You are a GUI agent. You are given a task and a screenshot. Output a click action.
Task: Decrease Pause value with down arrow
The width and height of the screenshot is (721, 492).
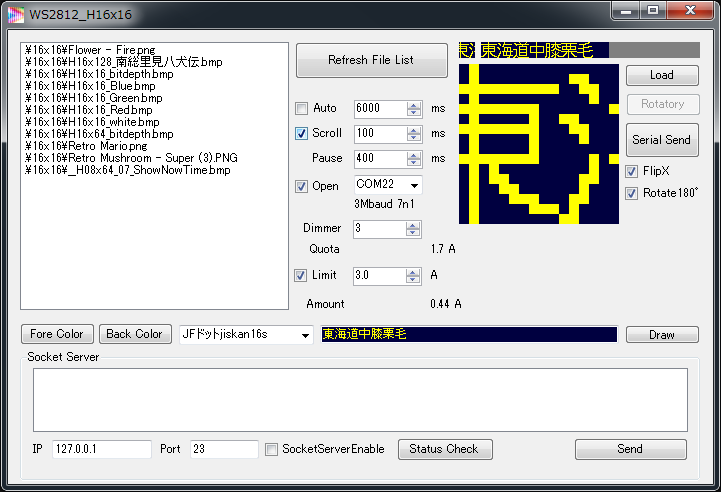click(x=413, y=163)
